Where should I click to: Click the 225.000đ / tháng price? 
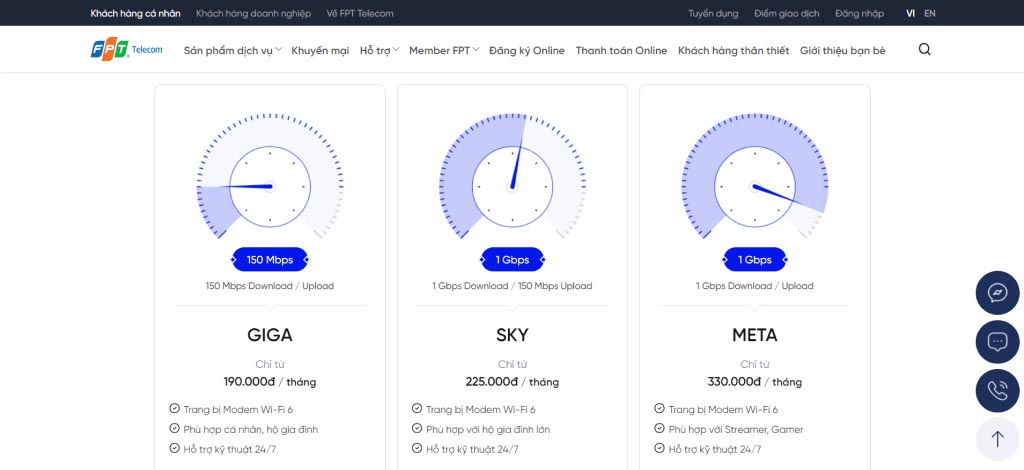click(x=512, y=382)
